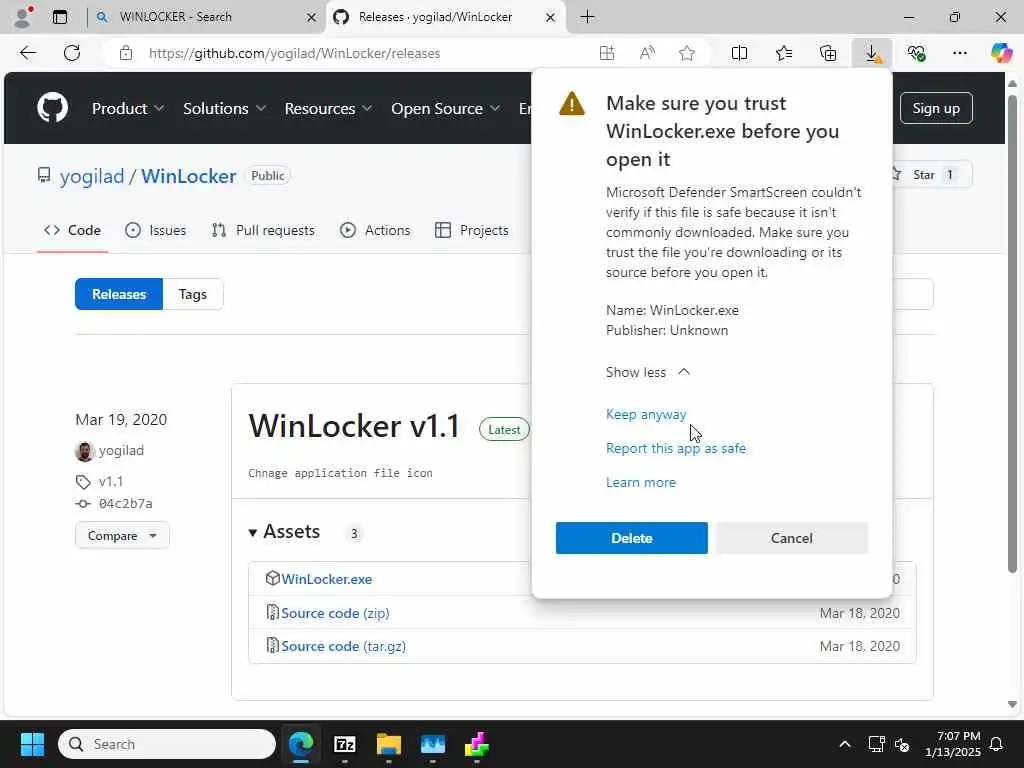Expand the Resources menu
1024x768 pixels.
coord(328,108)
